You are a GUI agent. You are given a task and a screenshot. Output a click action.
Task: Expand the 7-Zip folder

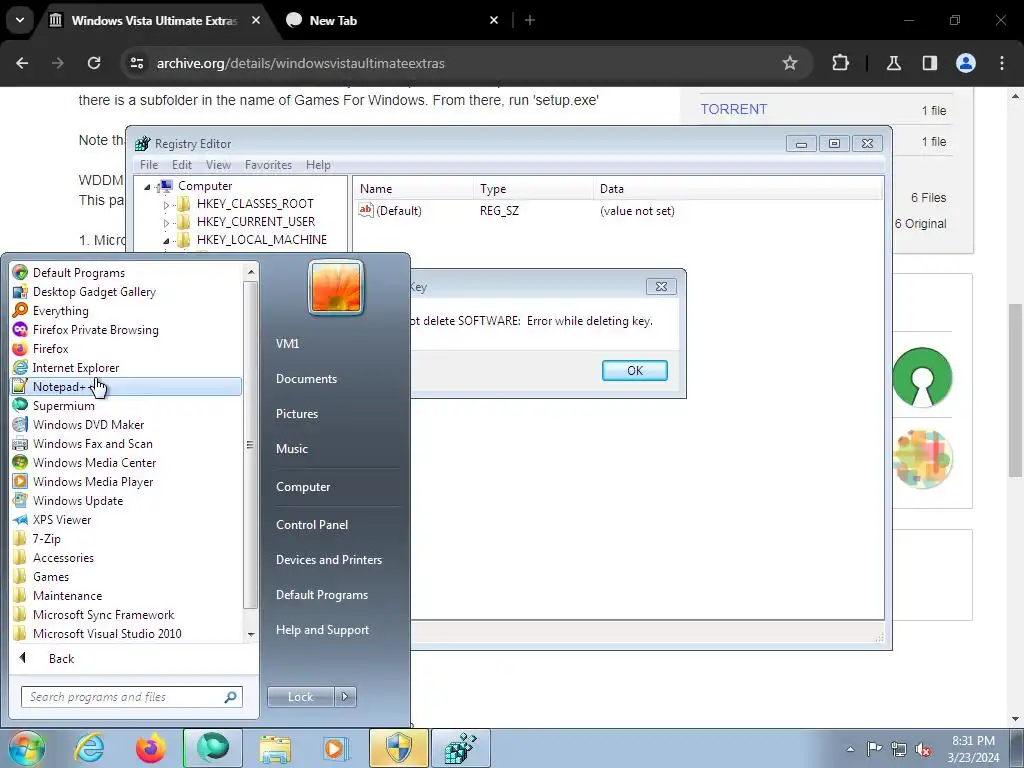(46, 539)
